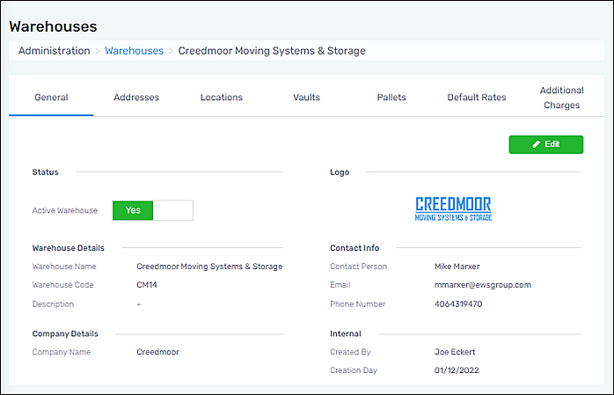
Task: Click the pencil icon in Edit button
Action: (536, 144)
